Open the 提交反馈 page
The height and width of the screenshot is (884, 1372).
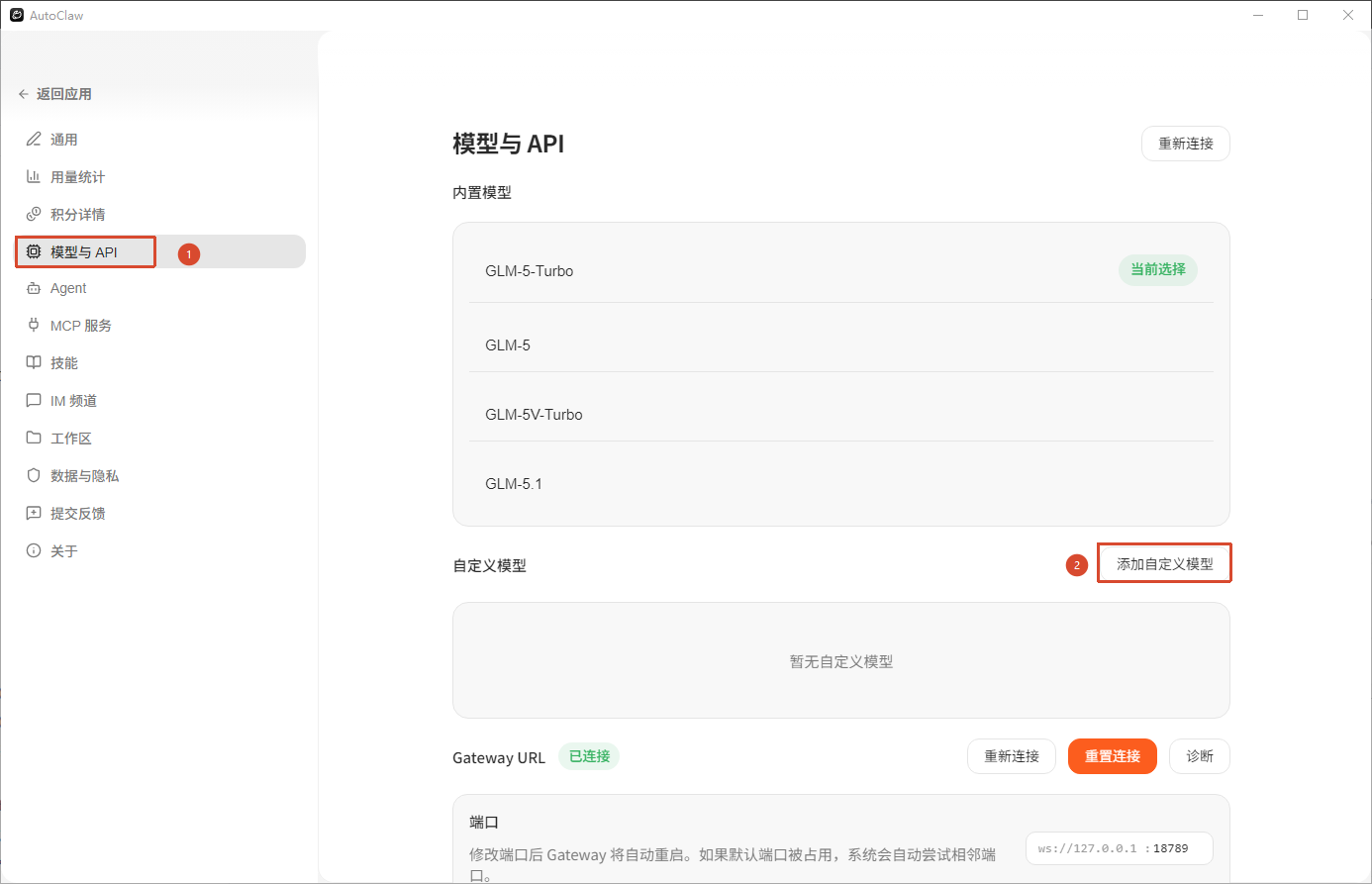pyautogui.click(x=160, y=514)
